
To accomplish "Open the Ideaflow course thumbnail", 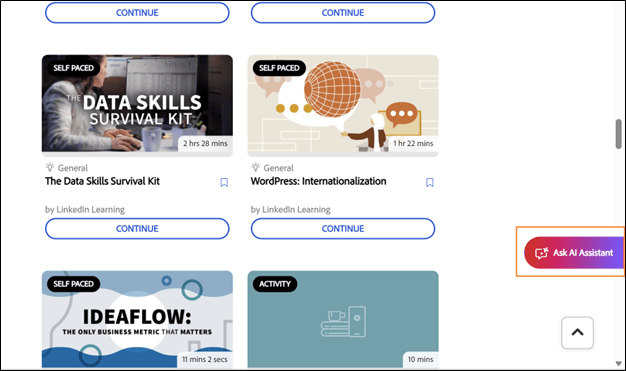I will point(137,319).
